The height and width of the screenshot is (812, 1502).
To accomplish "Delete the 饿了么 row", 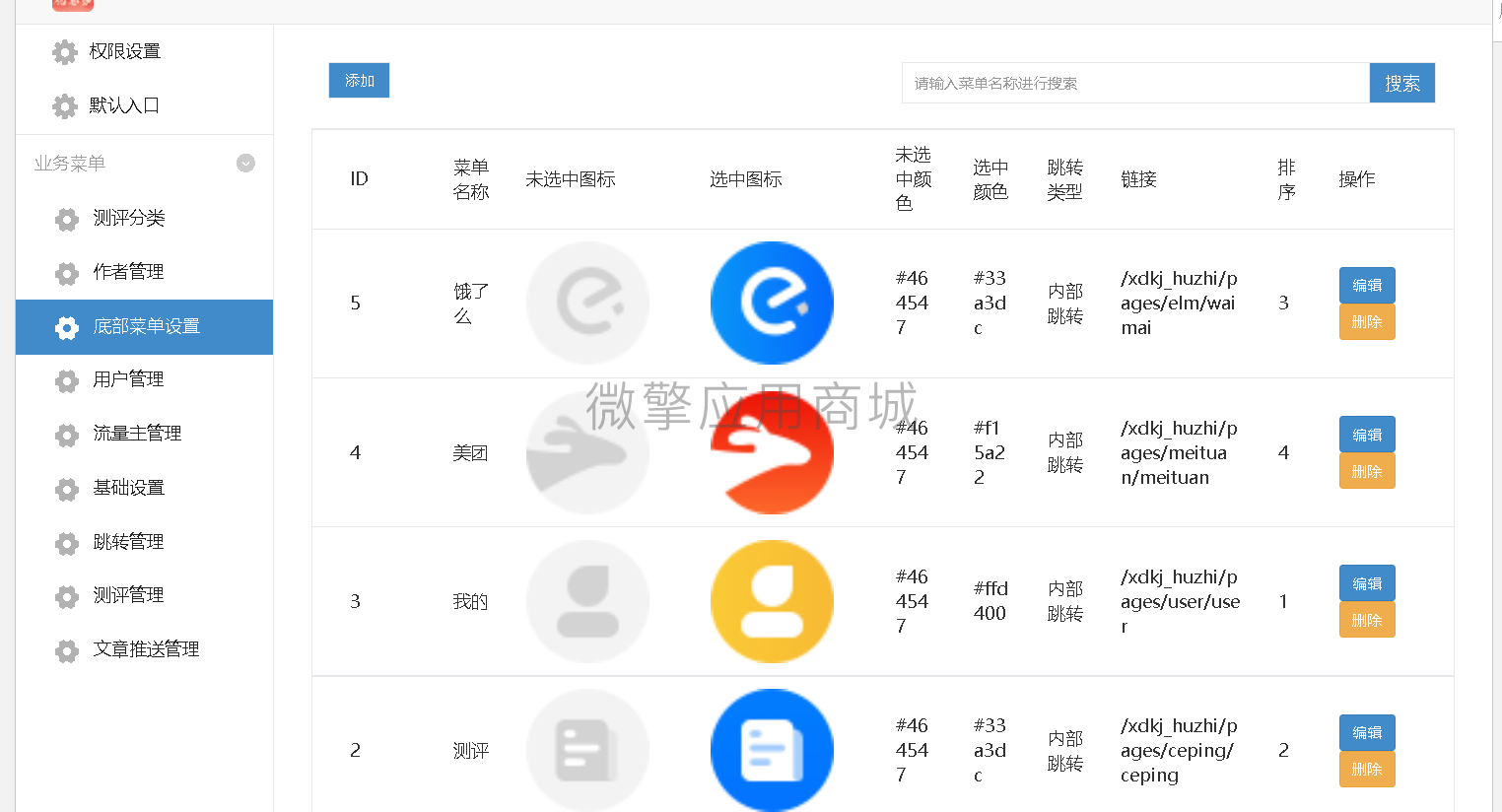I will tap(1367, 322).
